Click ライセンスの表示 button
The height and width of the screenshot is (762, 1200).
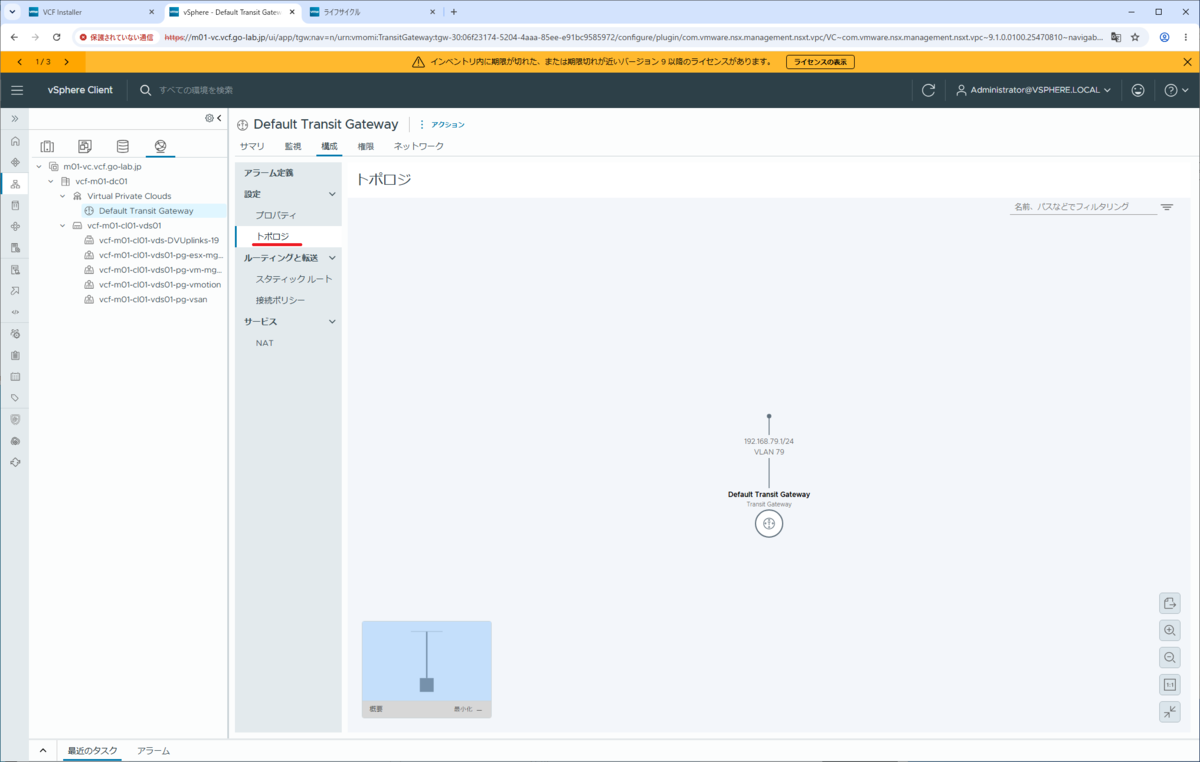click(x=820, y=62)
